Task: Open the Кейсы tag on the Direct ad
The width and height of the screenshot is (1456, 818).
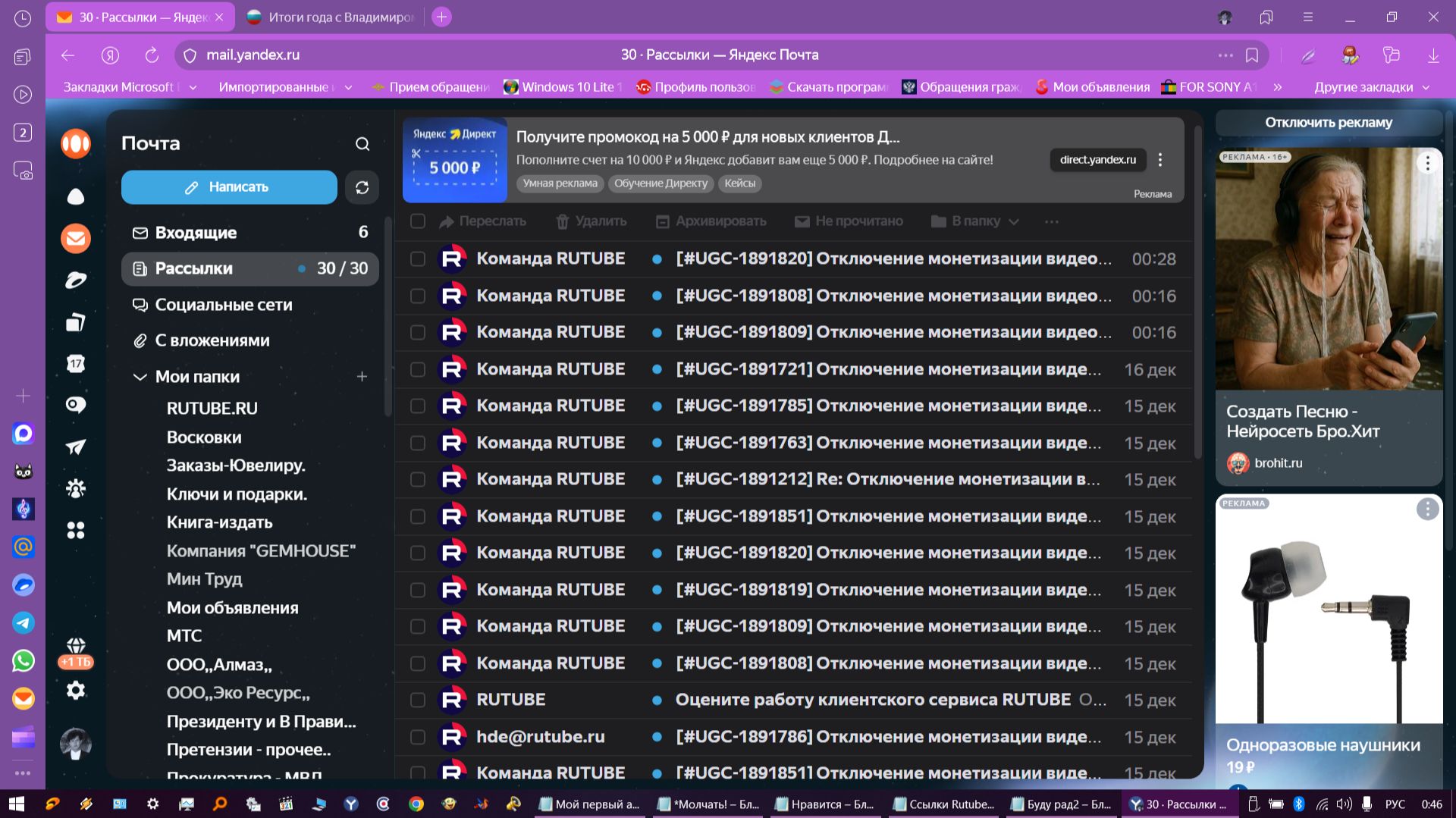Action: pyautogui.click(x=739, y=183)
